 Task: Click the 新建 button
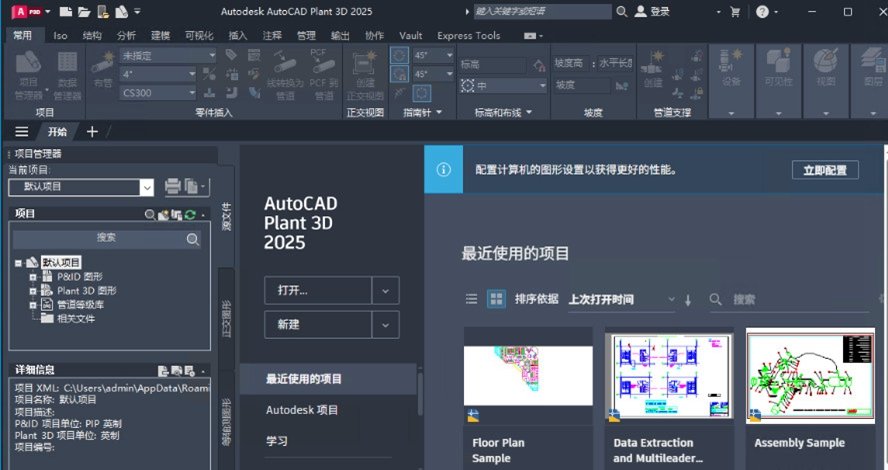pos(318,325)
